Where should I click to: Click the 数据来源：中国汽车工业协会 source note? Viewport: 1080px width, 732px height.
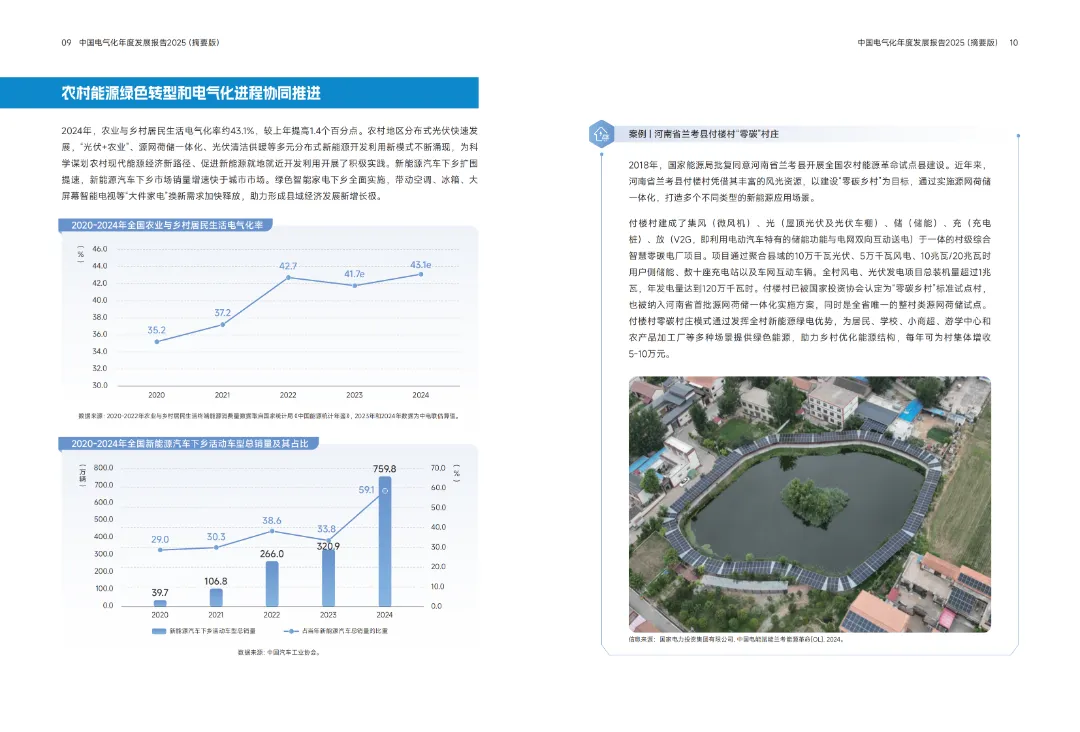(279, 652)
